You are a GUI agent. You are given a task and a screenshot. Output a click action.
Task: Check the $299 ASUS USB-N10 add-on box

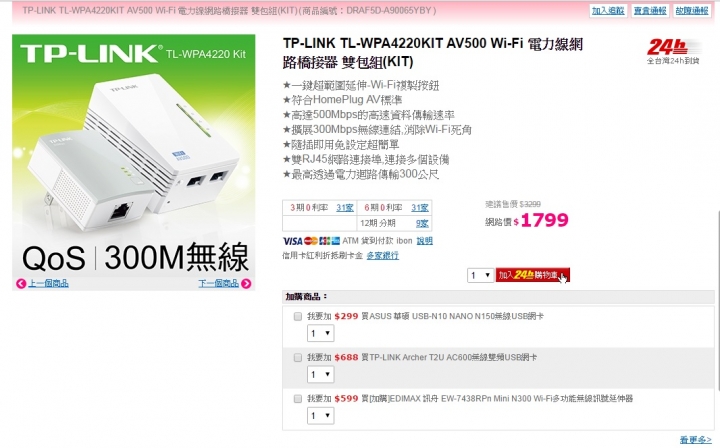pyautogui.click(x=298, y=316)
